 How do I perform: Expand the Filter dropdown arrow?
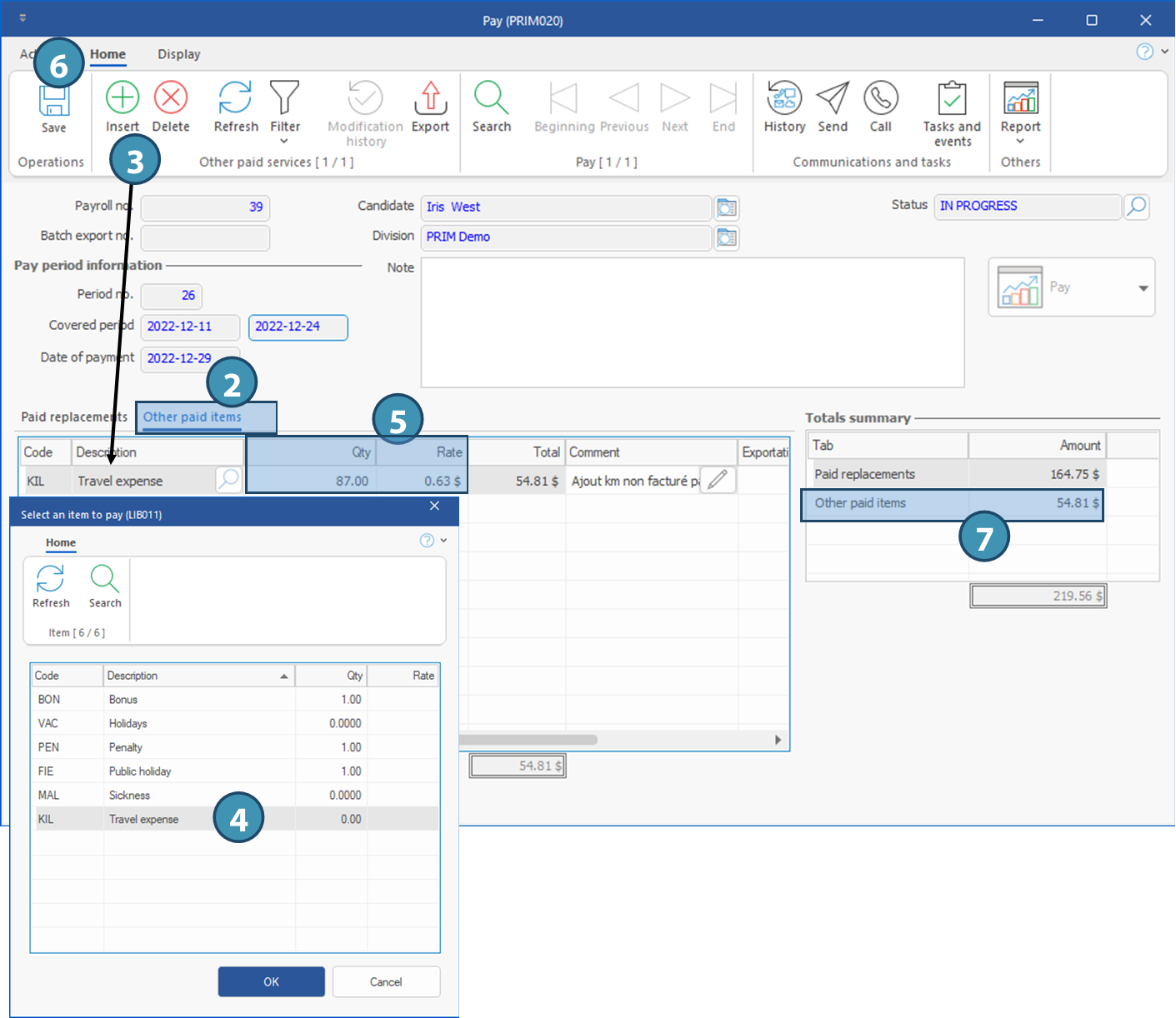pyautogui.click(x=284, y=142)
